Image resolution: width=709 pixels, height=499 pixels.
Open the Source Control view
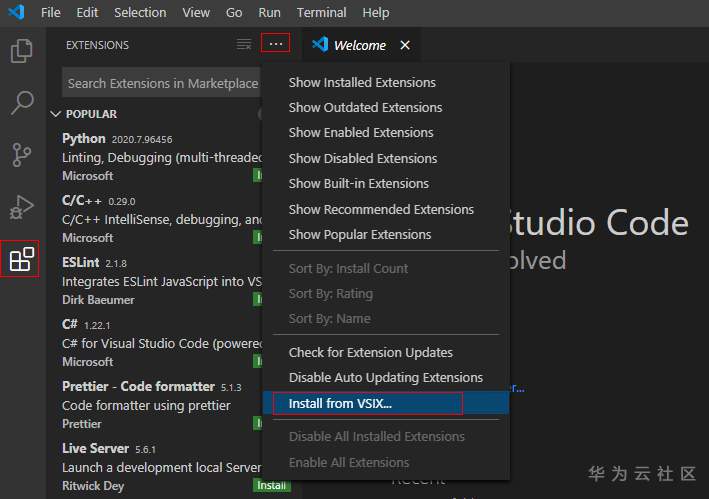pos(22,154)
